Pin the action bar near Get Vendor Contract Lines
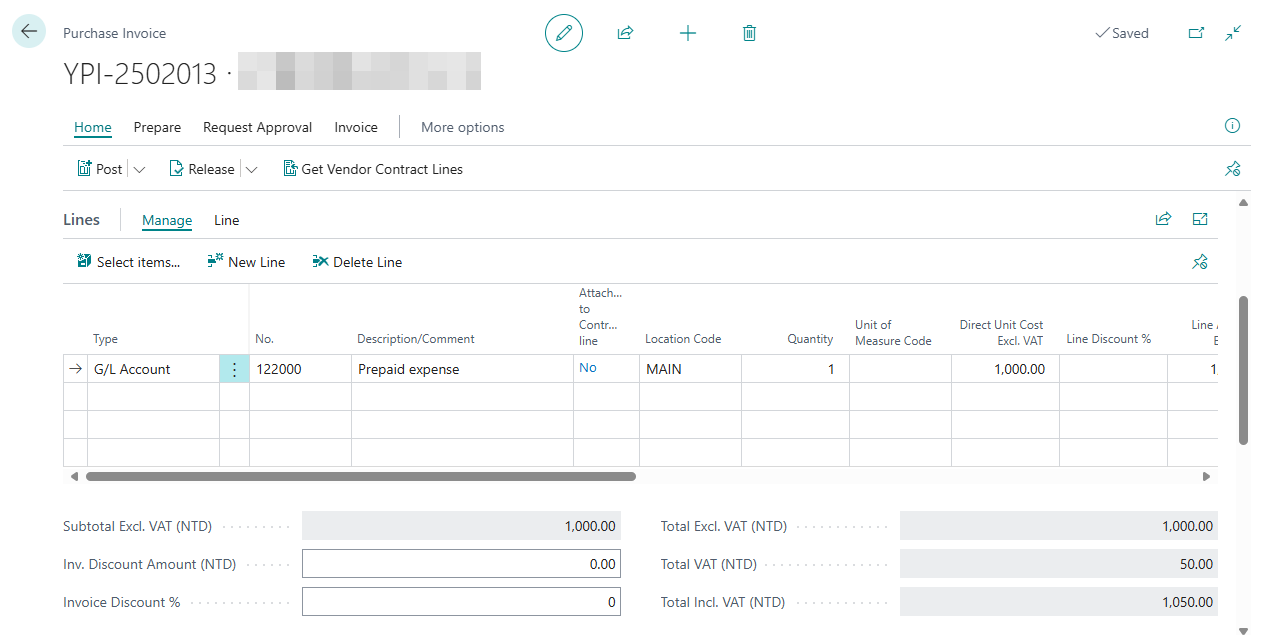The image size is (1283, 635). coord(1232,169)
